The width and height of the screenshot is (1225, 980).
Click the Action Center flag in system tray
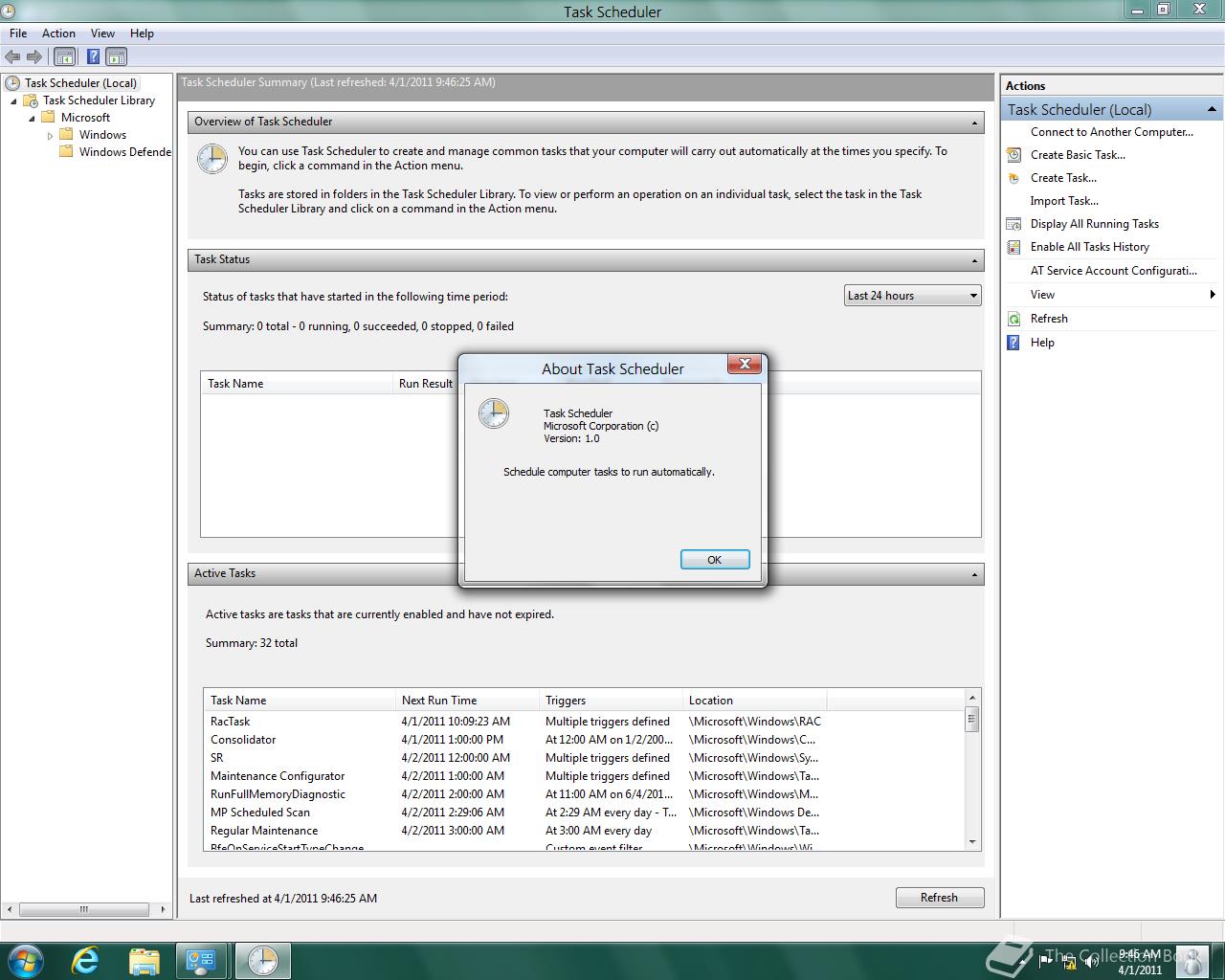click(1046, 961)
